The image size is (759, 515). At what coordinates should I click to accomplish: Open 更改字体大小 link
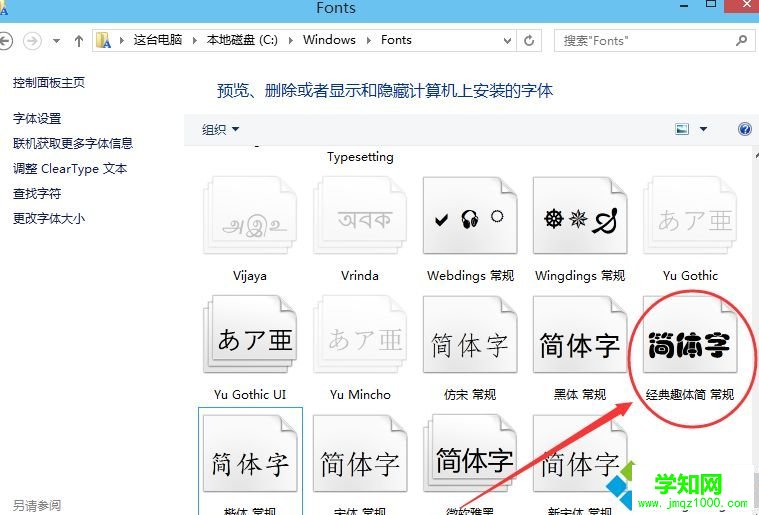[49, 219]
